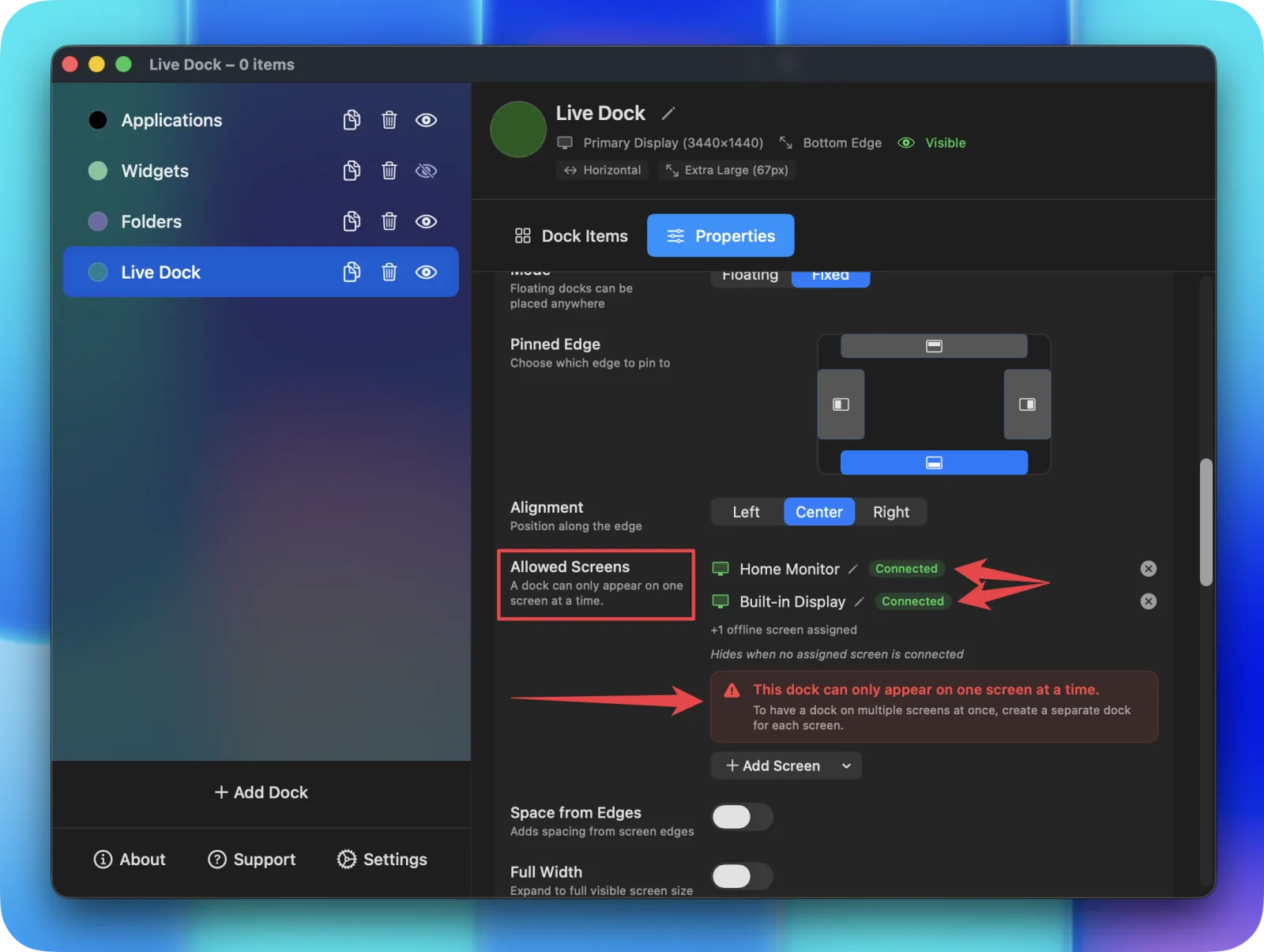Image resolution: width=1264 pixels, height=952 pixels.
Task: Delete the Folders dock
Action: 389,221
